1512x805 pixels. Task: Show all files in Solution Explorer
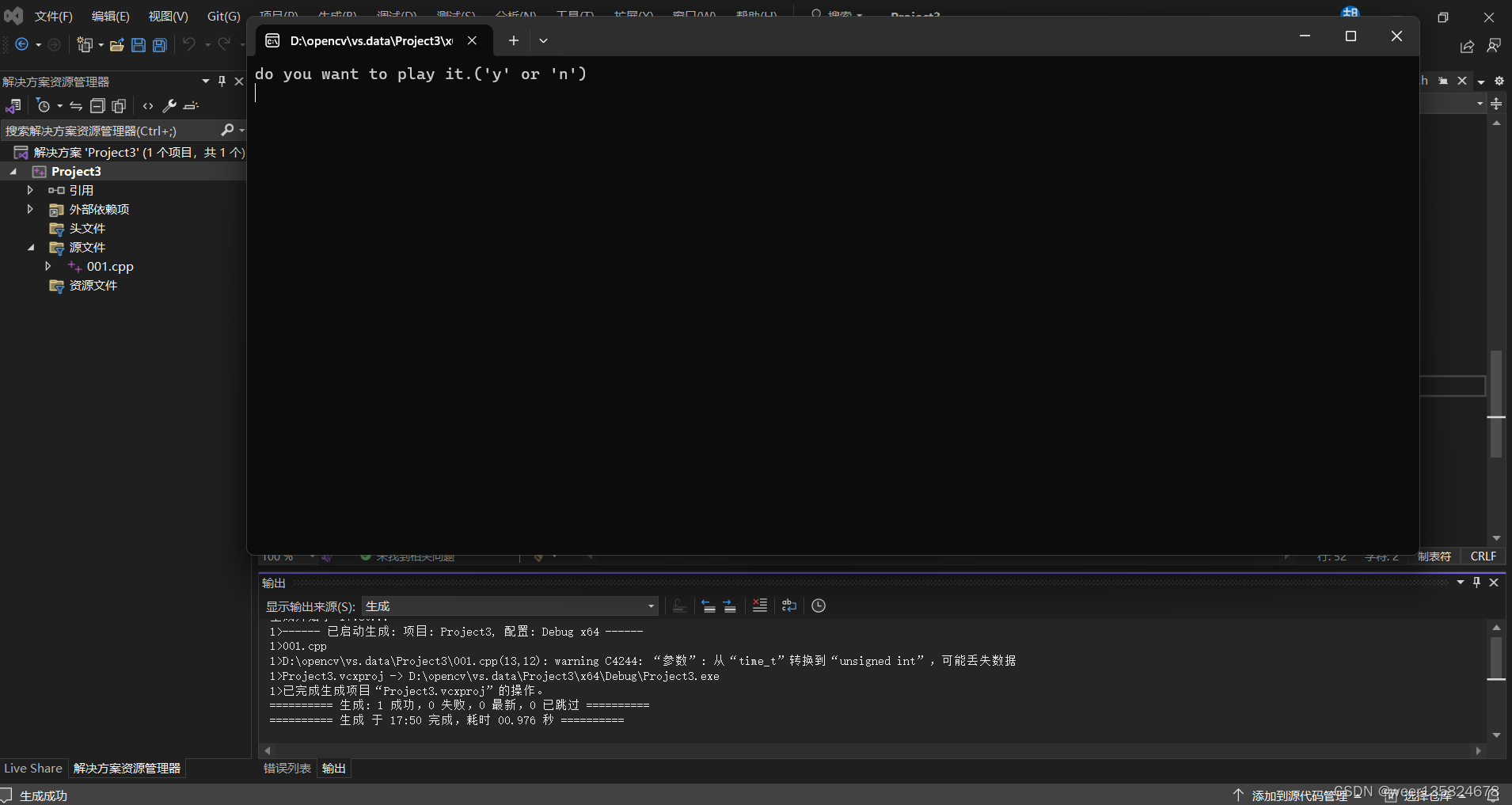[x=119, y=106]
